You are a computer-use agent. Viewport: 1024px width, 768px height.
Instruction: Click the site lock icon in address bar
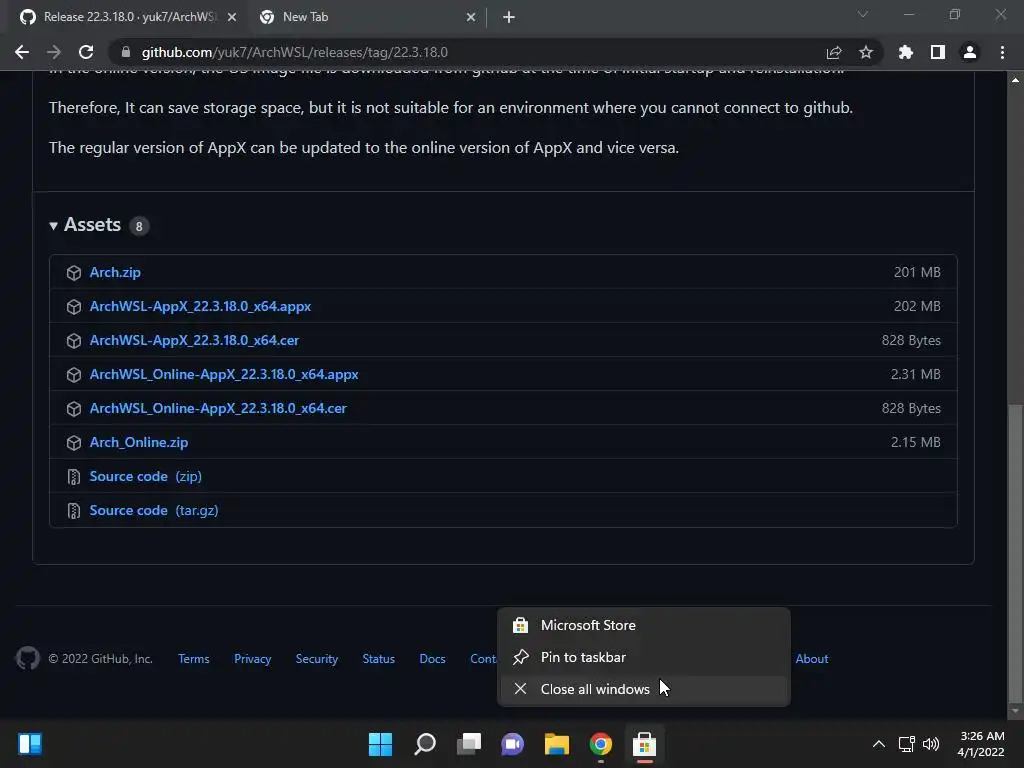tap(126, 52)
